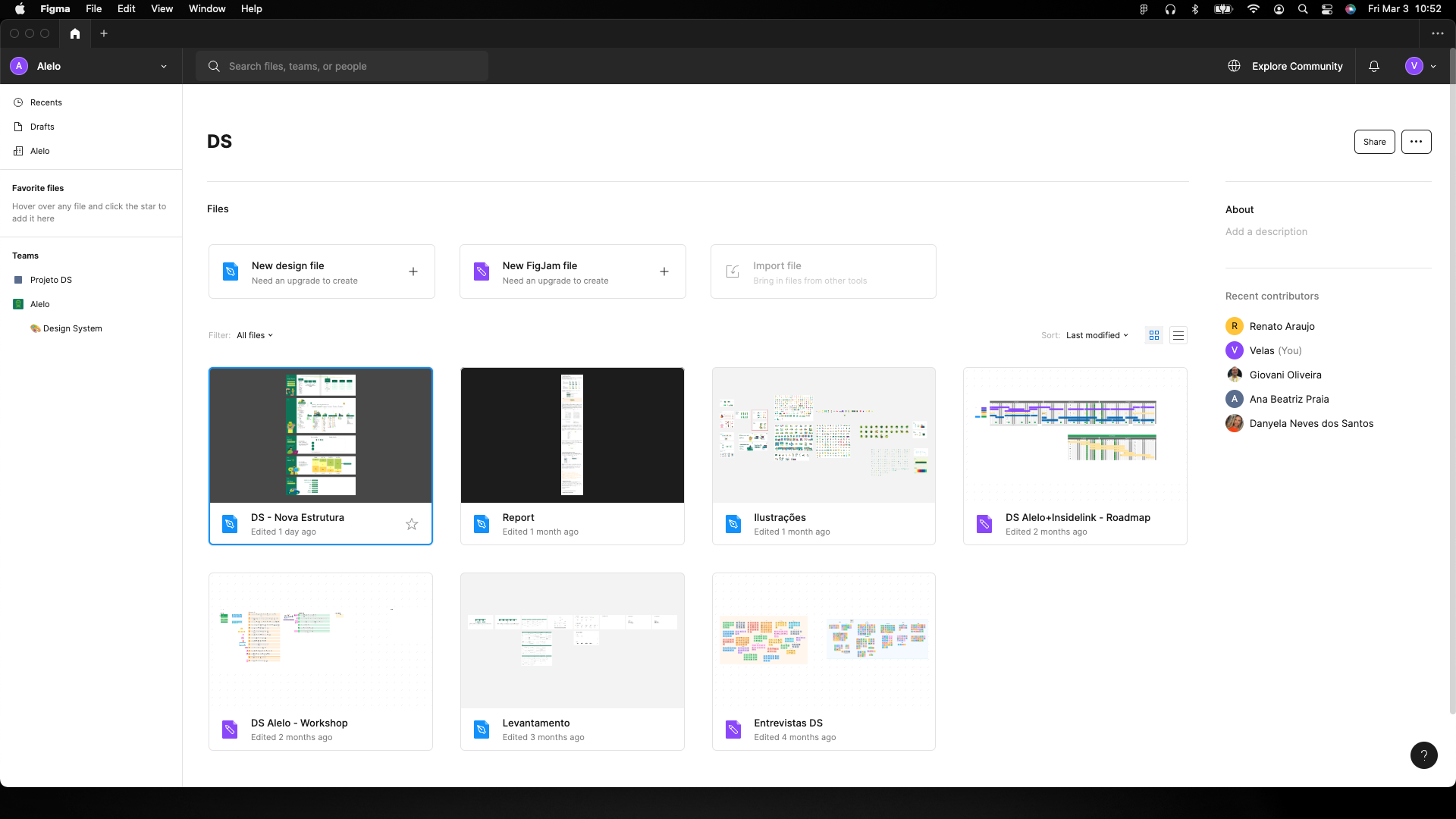Add a new tab with plus icon
Screen dimensions: 1456x819
click(x=104, y=33)
